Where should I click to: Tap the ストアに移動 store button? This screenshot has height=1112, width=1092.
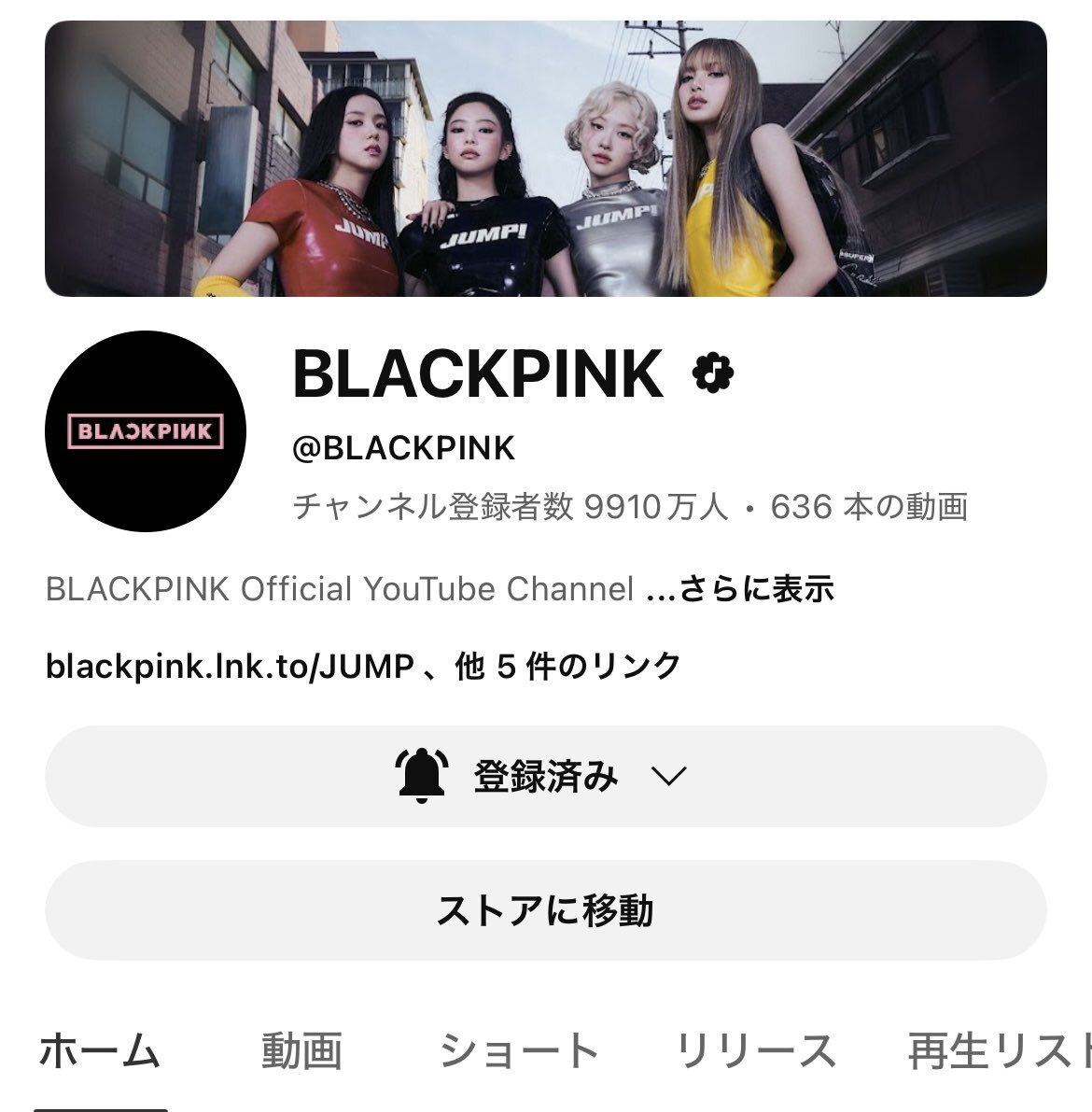point(546,910)
